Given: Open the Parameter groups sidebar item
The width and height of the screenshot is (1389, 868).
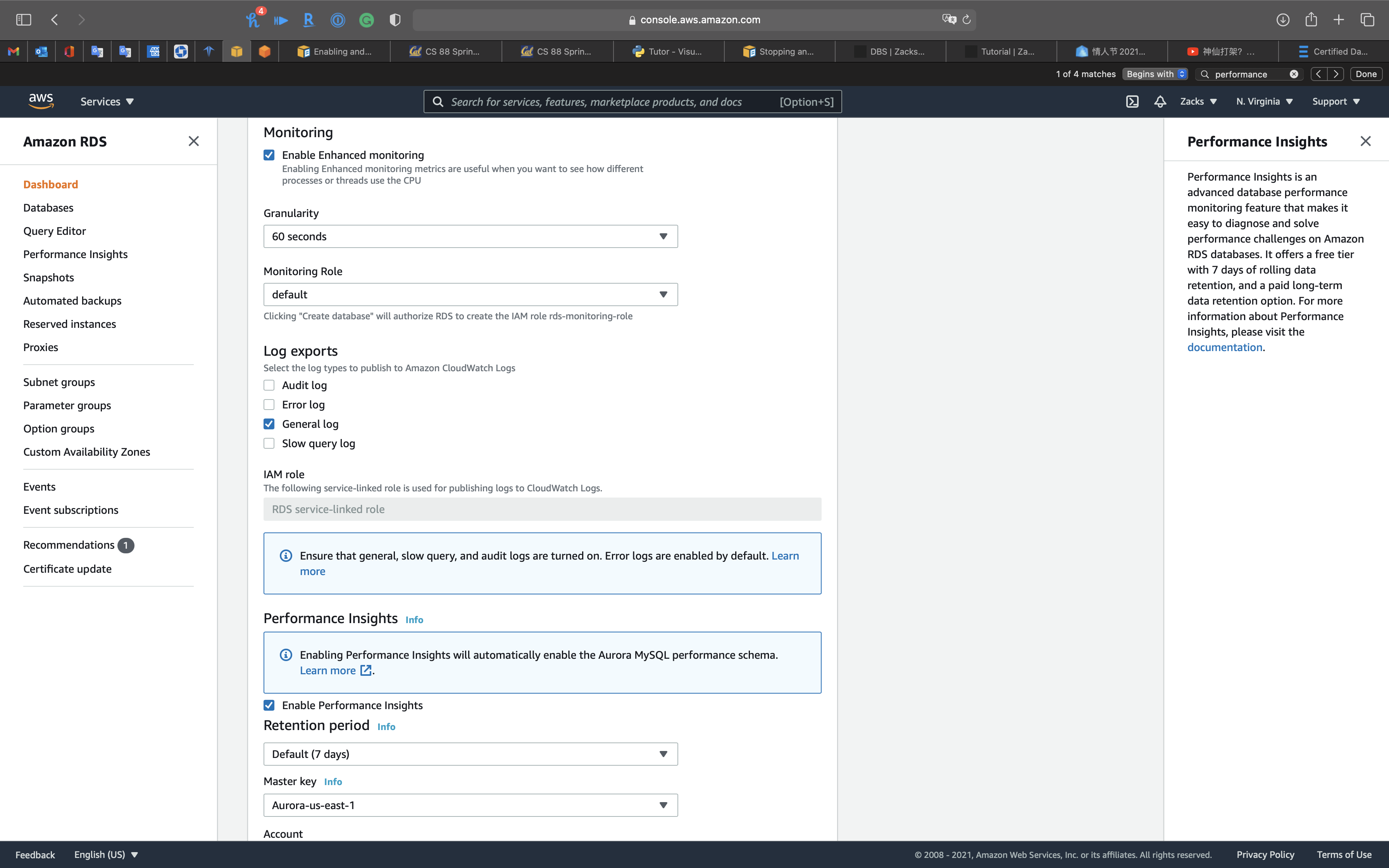Looking at the screenshot, I should point(67,405).
